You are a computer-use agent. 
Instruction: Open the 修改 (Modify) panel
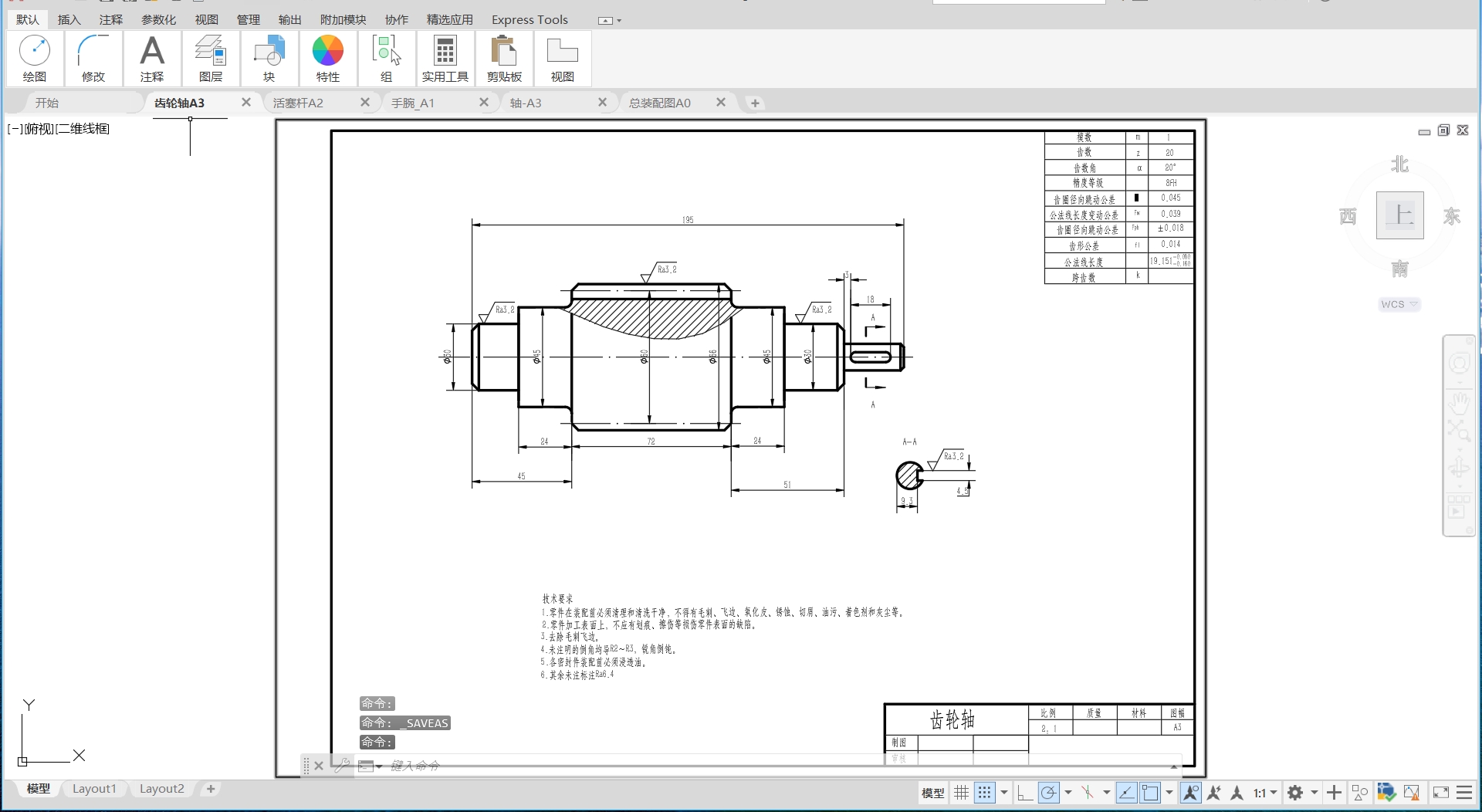pyautogui.click(x=93, y=58)
